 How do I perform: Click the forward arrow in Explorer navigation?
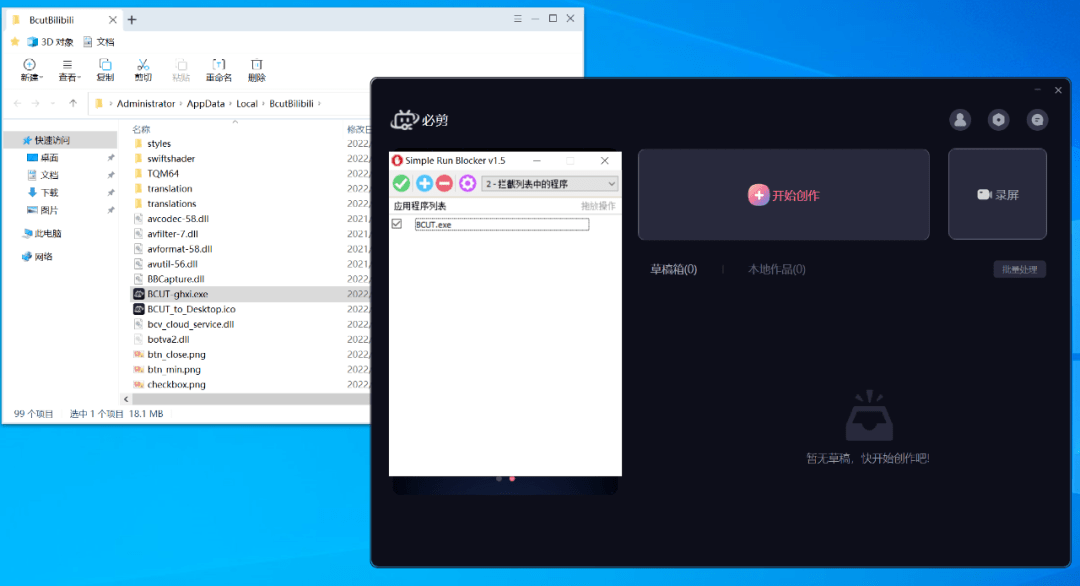pyautogui.click(x=35, y=103)
